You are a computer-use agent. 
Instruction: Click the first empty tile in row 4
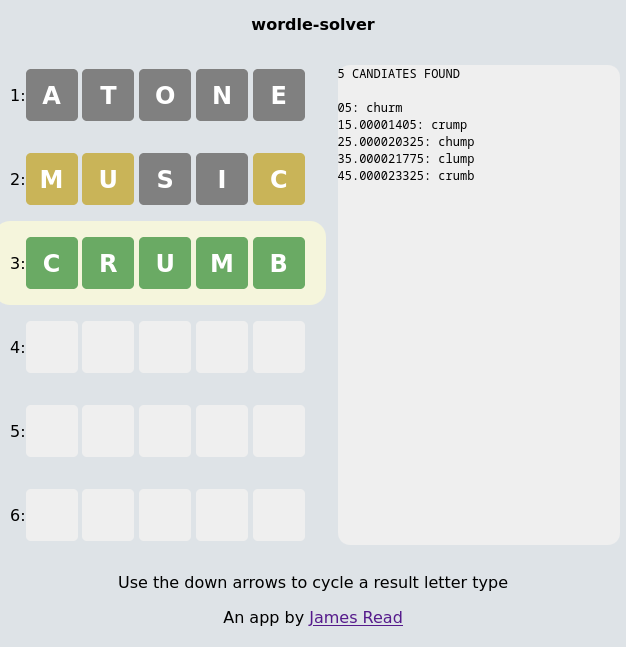tap(52, 347)
